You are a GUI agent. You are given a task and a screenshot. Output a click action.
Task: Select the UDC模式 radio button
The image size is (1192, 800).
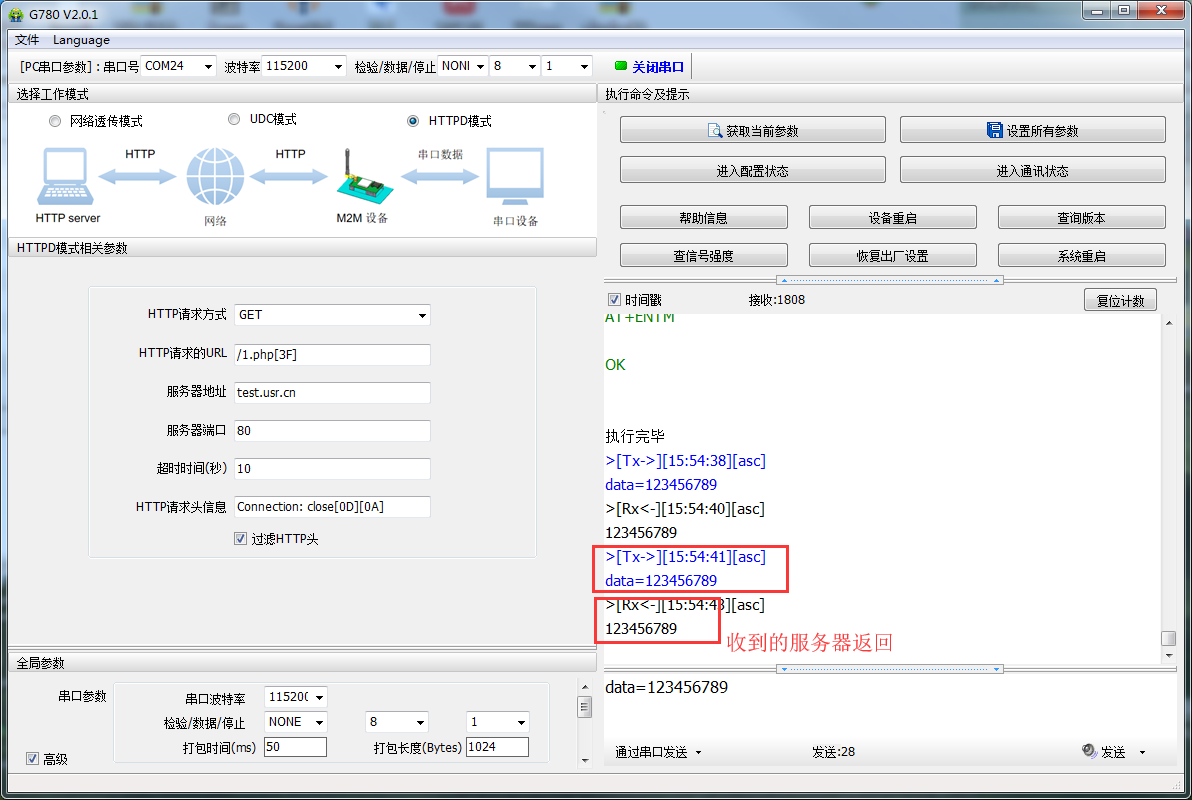tap(234, 119)
